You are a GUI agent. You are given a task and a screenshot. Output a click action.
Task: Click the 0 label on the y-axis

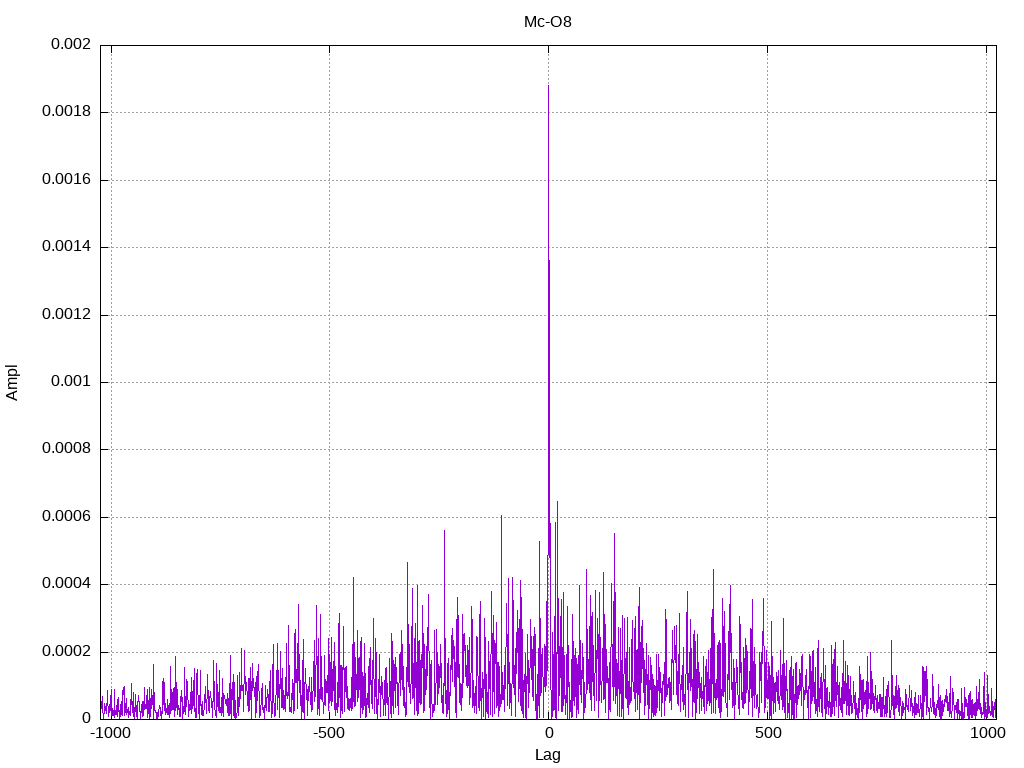(86, 719)
